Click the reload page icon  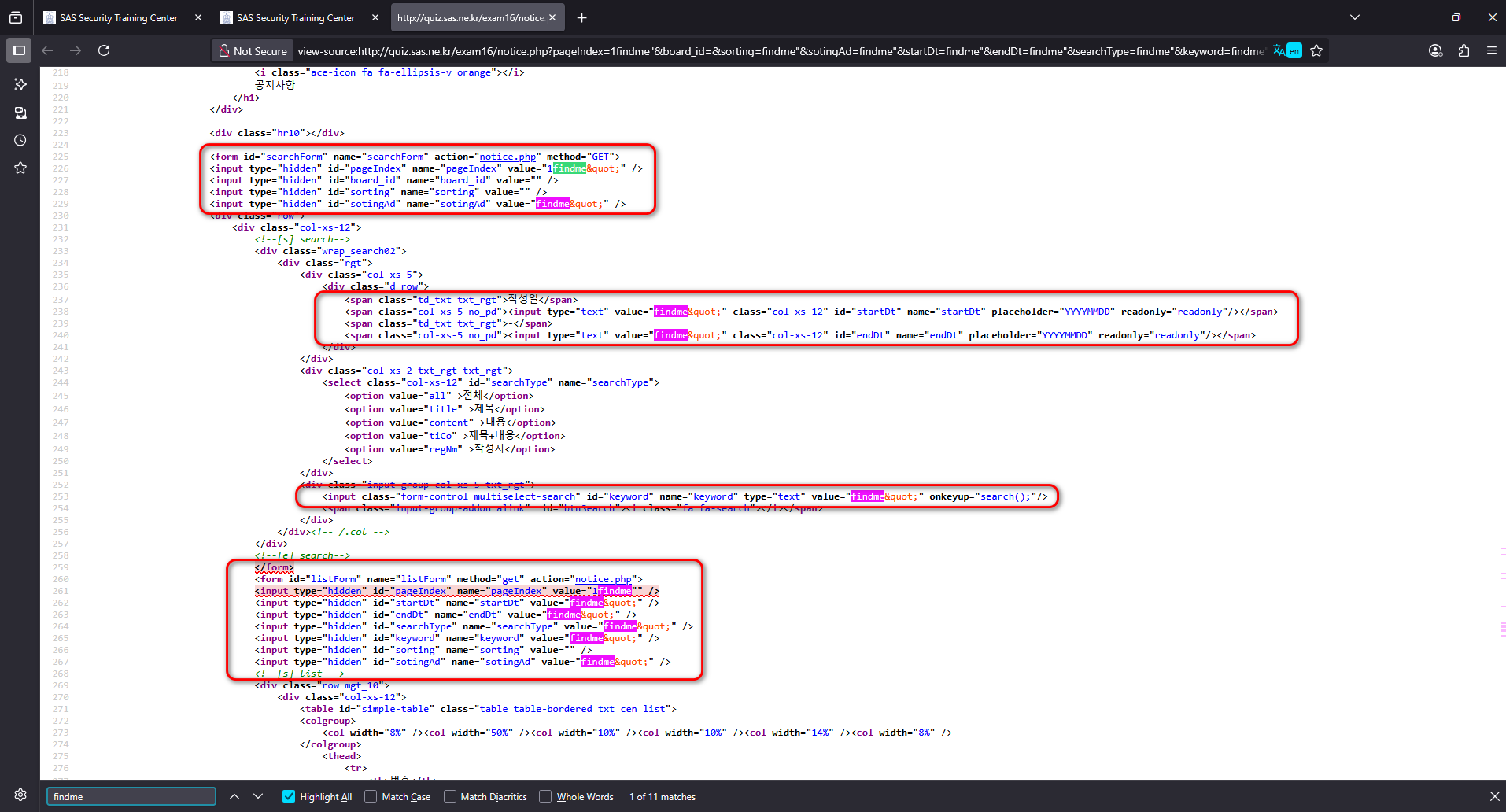coord(104,50)
